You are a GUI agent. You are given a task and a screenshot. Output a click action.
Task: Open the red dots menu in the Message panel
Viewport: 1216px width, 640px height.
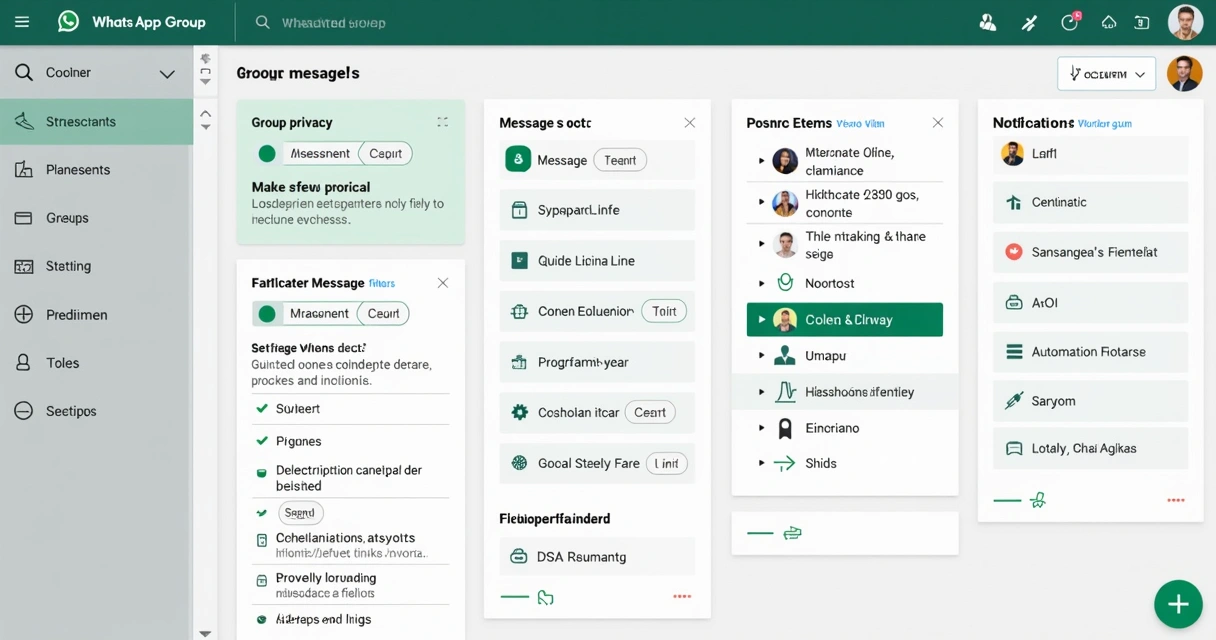(x=682, y=597)
